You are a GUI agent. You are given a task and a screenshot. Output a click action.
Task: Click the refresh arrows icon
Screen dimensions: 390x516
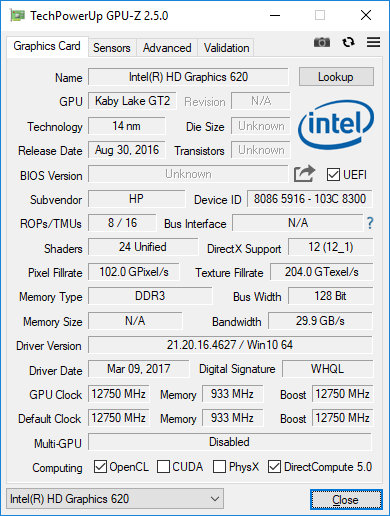[x=348, y=42]
